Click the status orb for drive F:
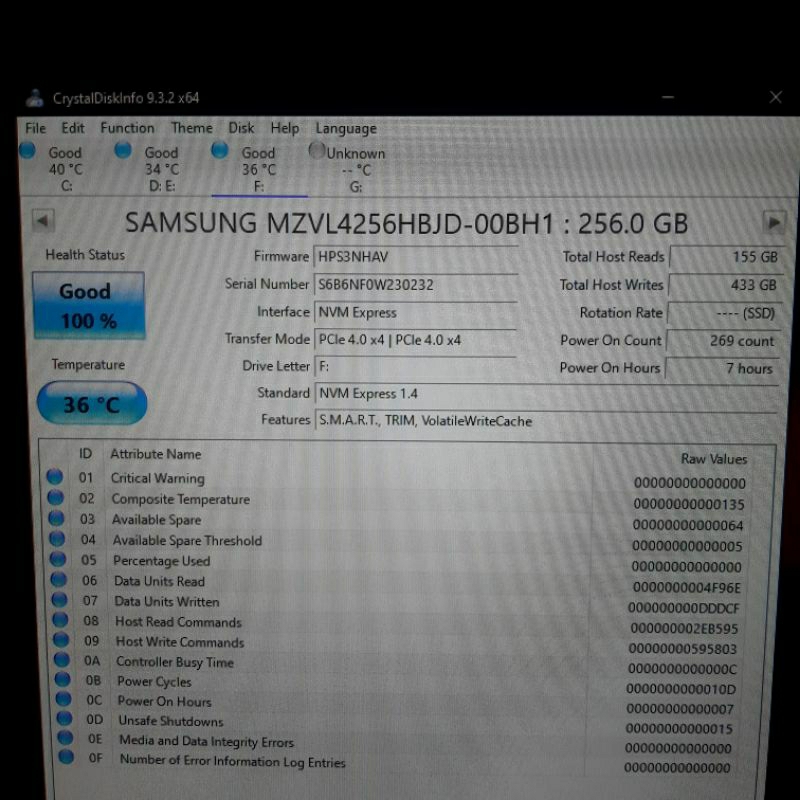 [219, 150]
